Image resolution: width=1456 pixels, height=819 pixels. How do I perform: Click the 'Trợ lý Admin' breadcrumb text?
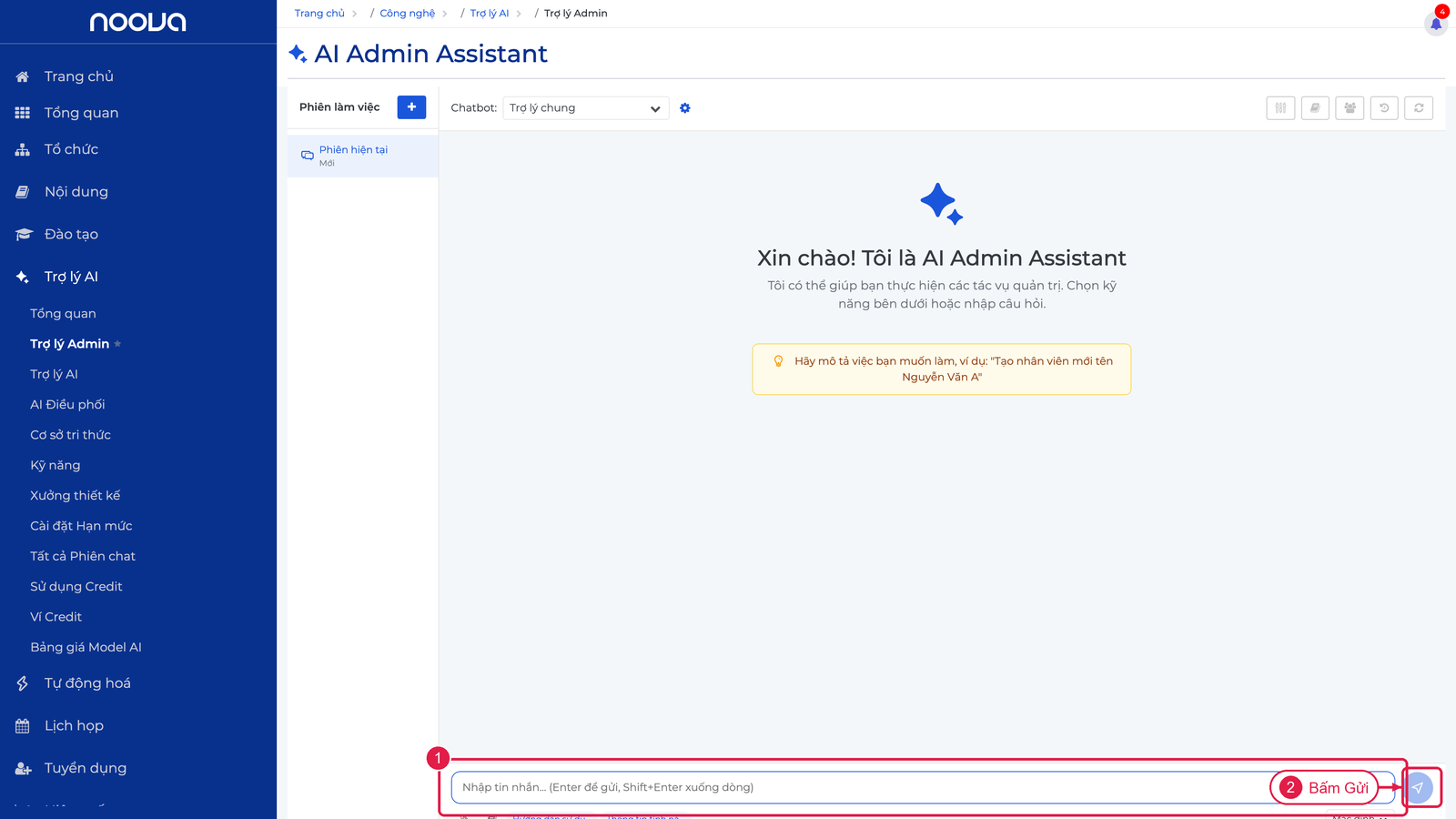coord(576,14)
